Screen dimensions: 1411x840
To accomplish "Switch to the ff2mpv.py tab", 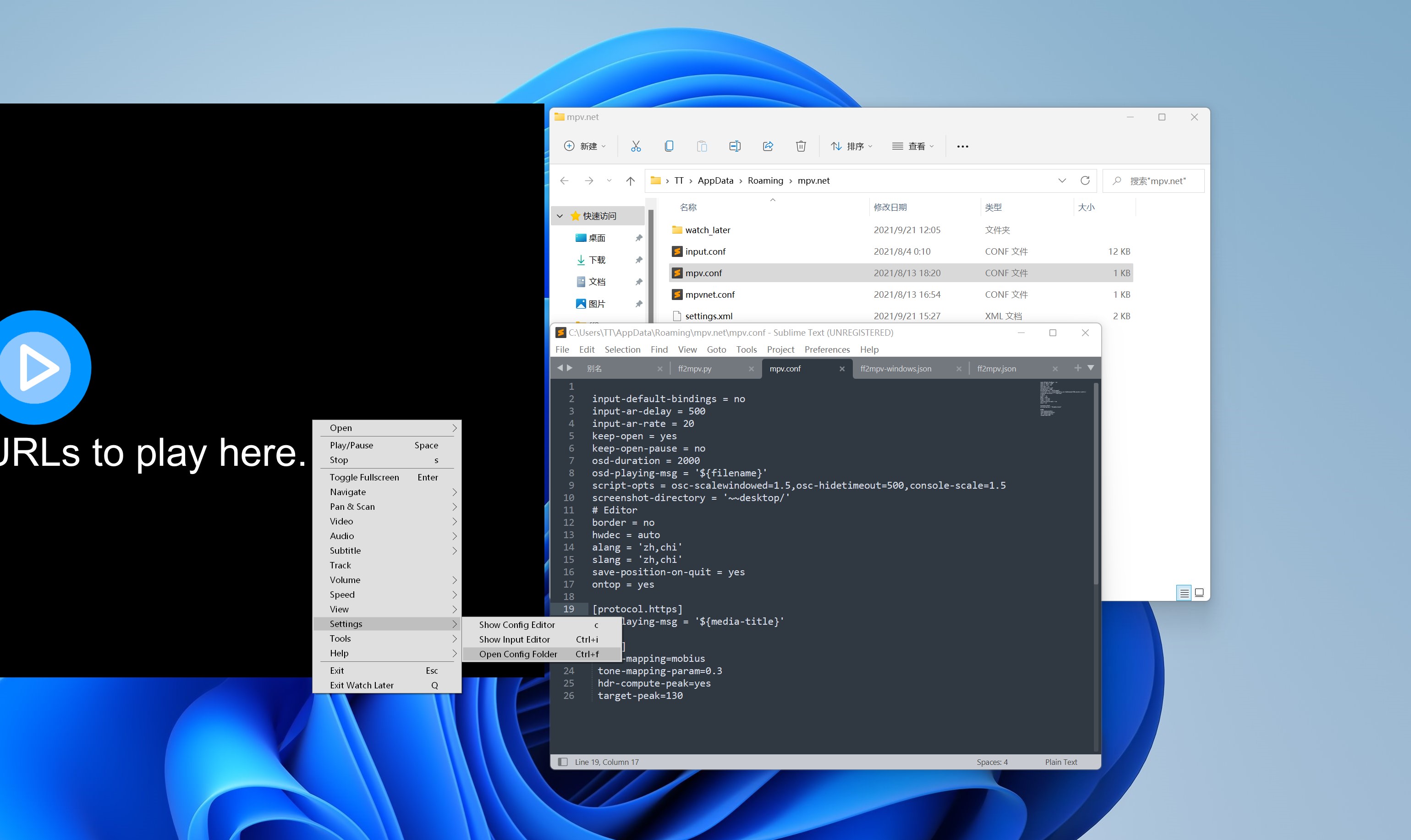I will (x=695, y=369).
